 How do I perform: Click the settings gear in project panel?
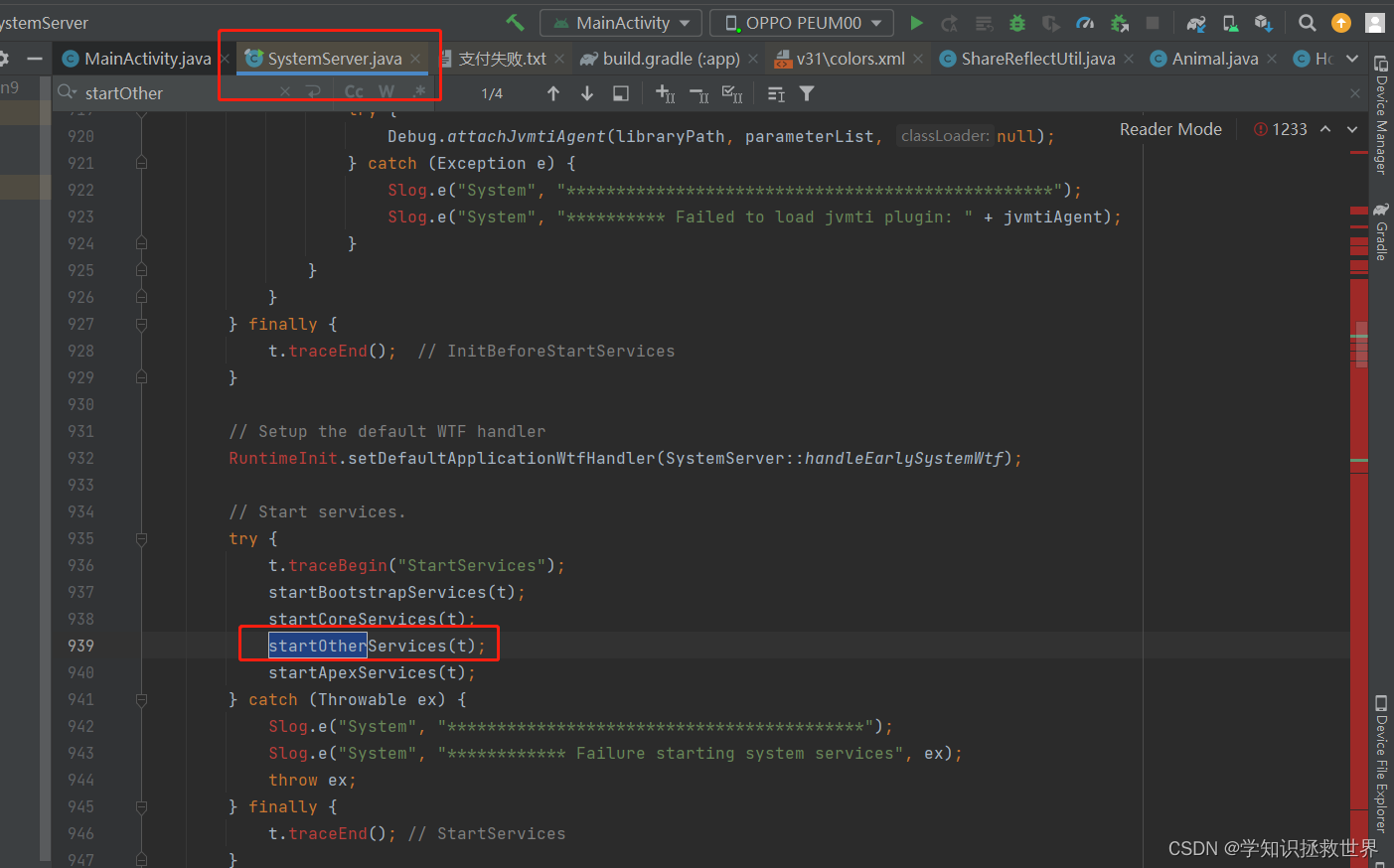[x=4, y=59]
